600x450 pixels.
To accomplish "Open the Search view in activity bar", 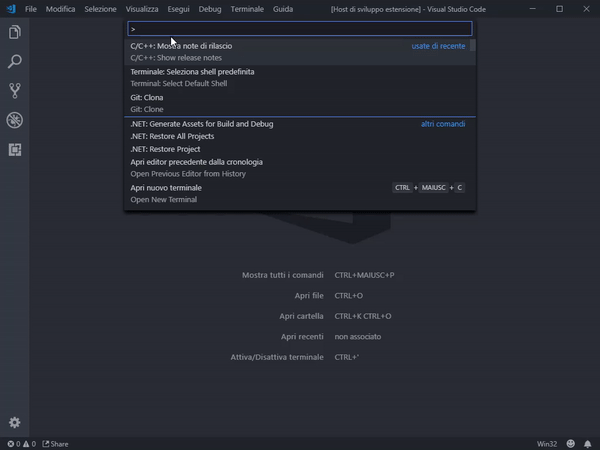I will point(15,61).
